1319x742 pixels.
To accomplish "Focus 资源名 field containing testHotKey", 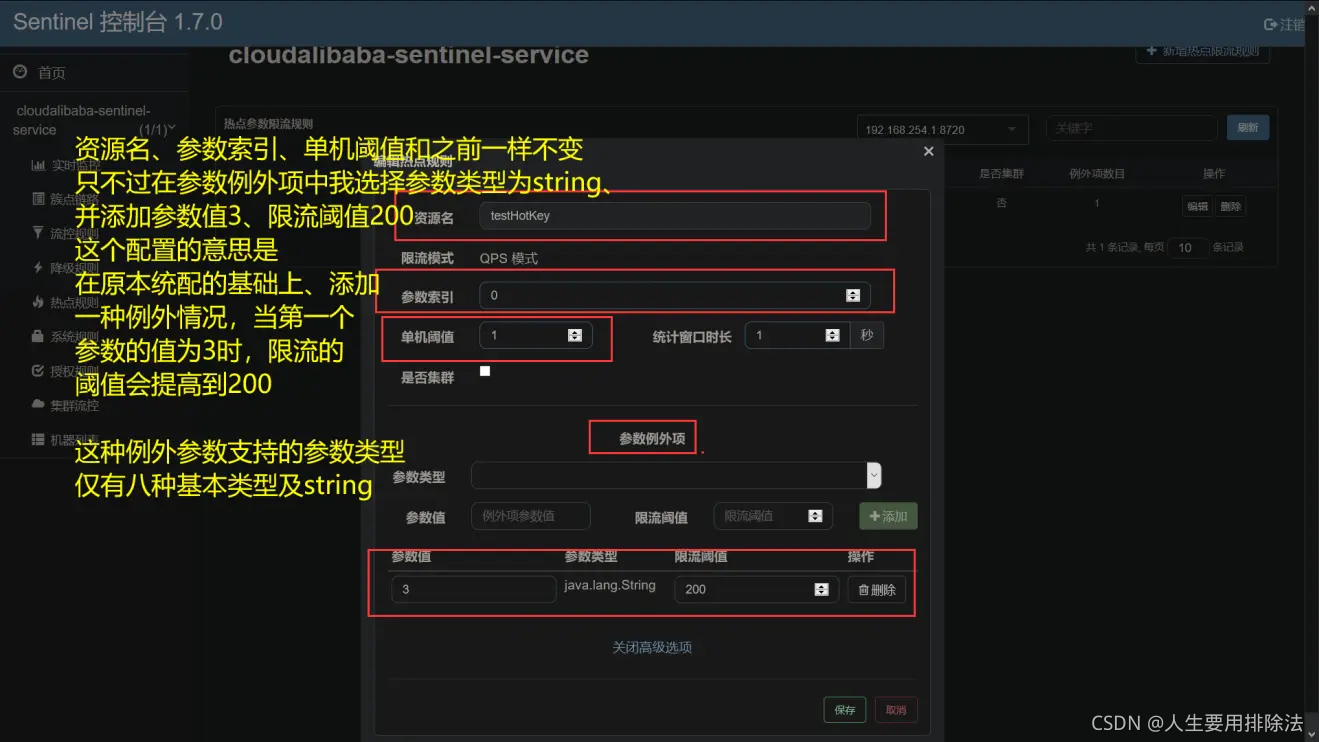I will (x=675, y=215).
